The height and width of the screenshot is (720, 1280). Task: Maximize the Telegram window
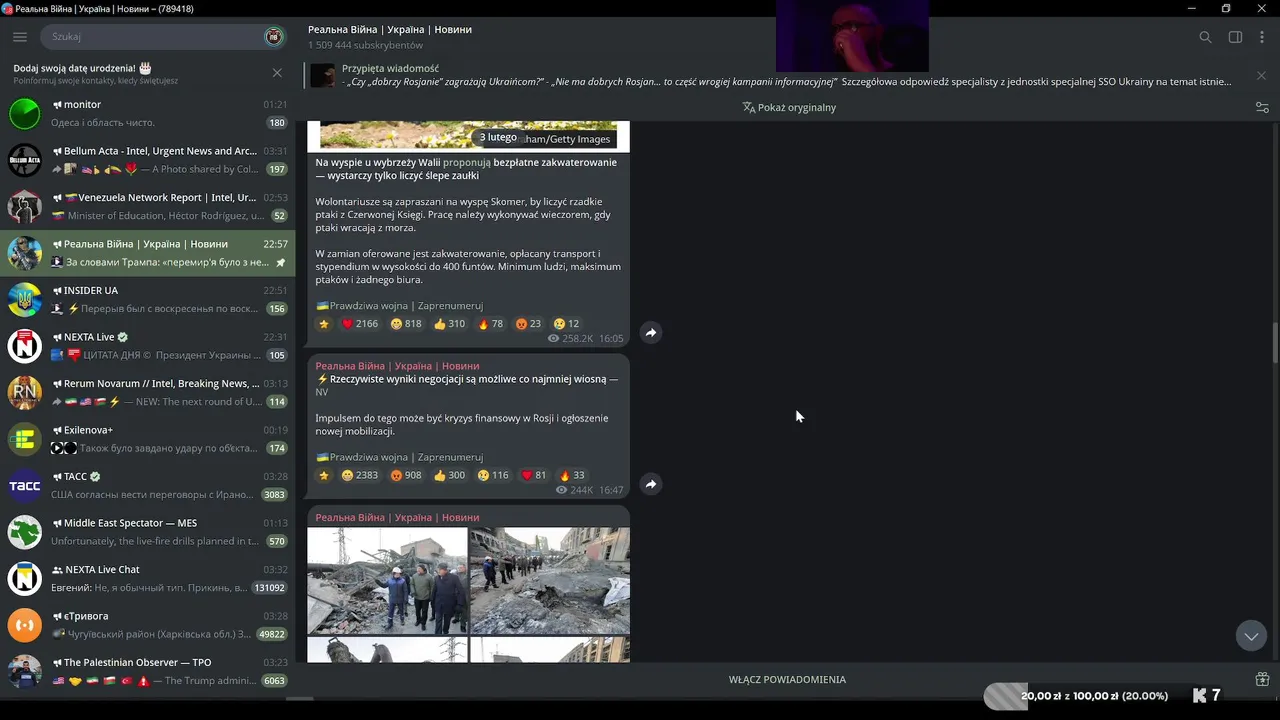tap(1226, 8)
